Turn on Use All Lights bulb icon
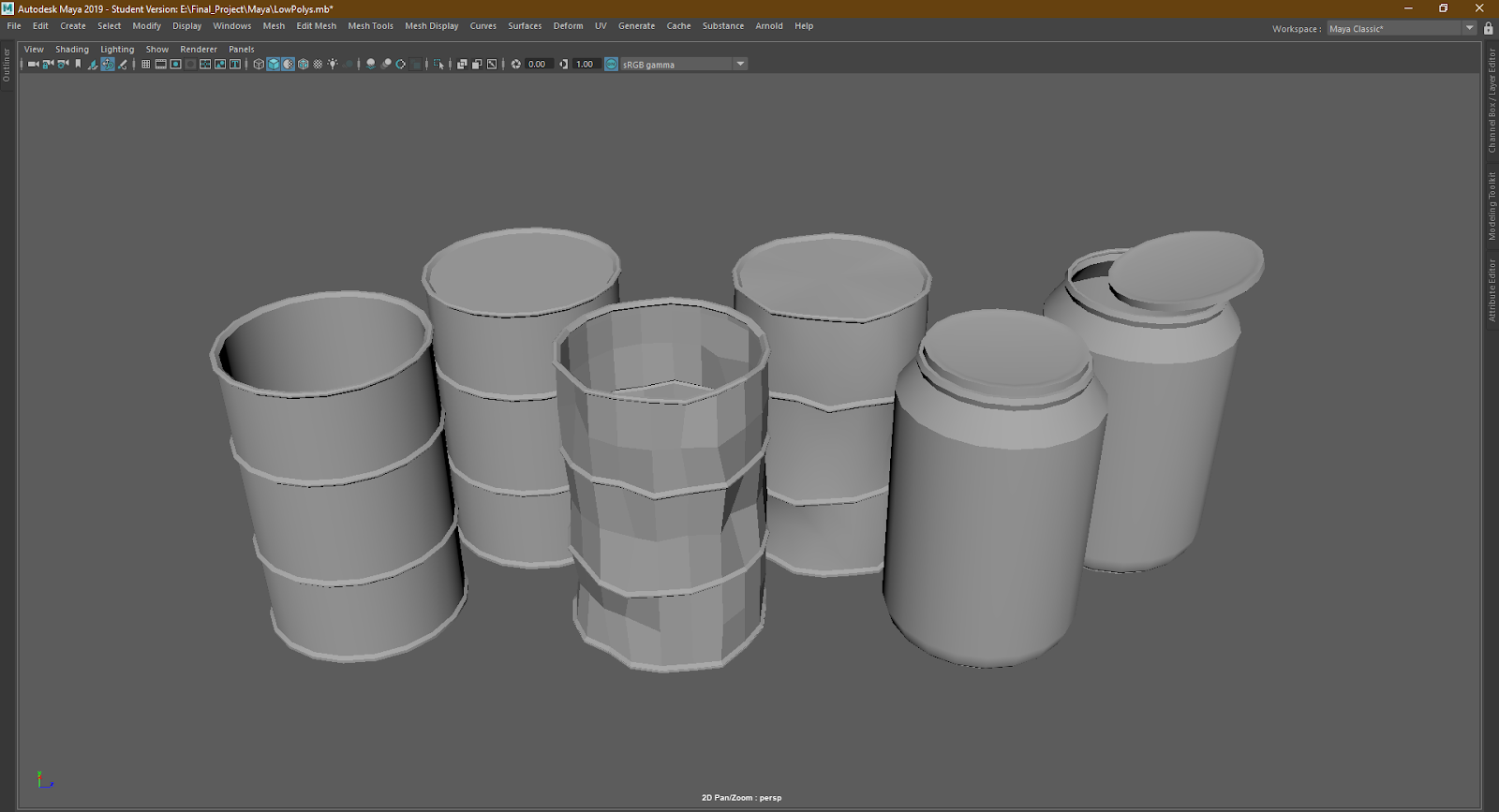1499x812 pixels. [x=333, y=65]
